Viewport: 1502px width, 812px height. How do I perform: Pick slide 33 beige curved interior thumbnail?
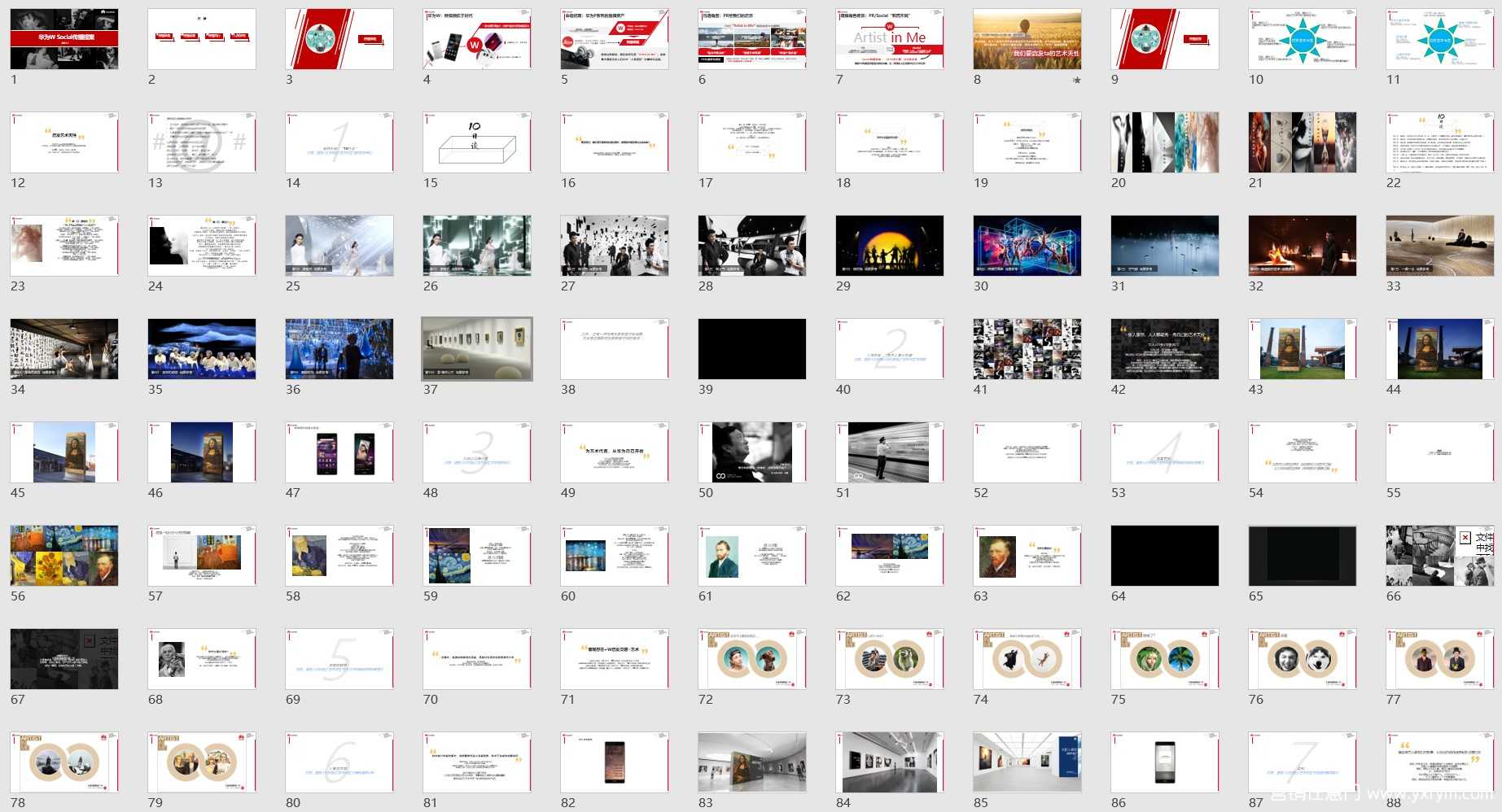point(1440,246)
